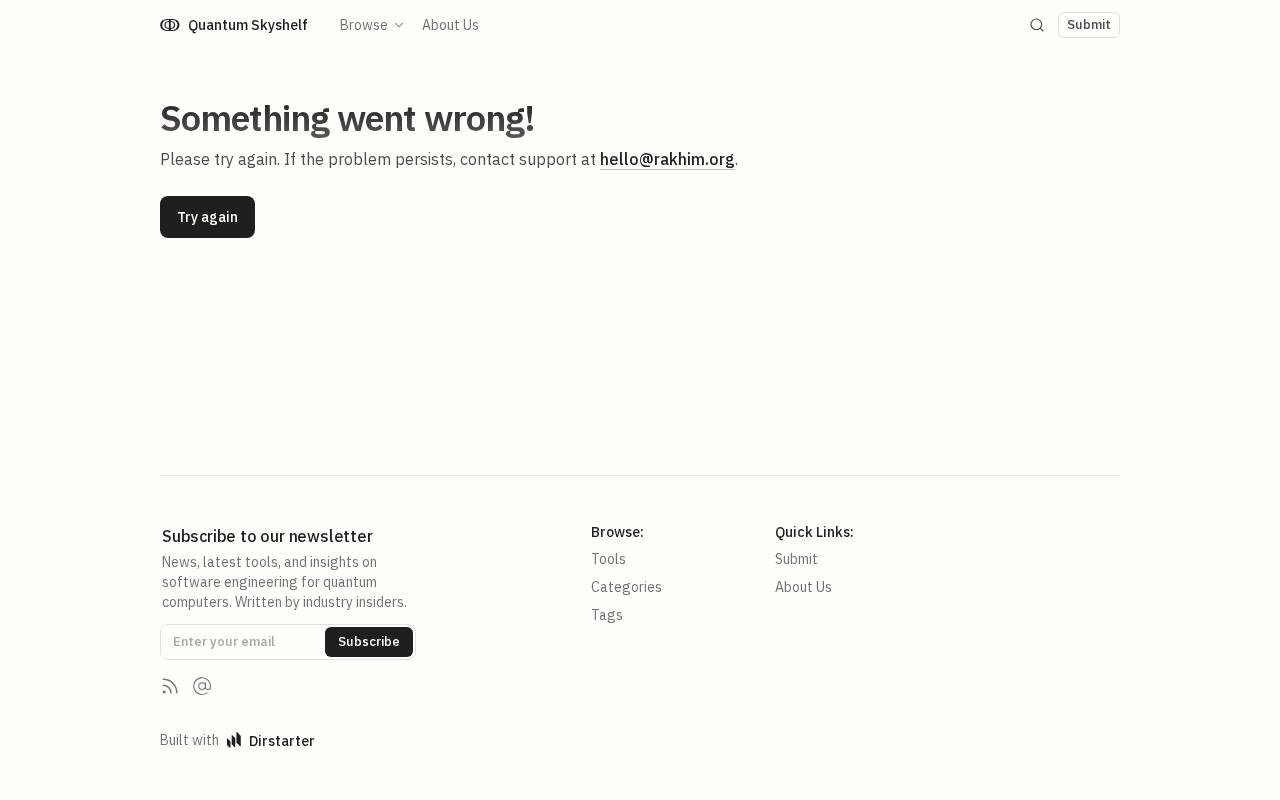This screenshot has width=1280, height=800.
Task: Click the Quantum Skyshelf site name
Action: click(x=247, y=25)
